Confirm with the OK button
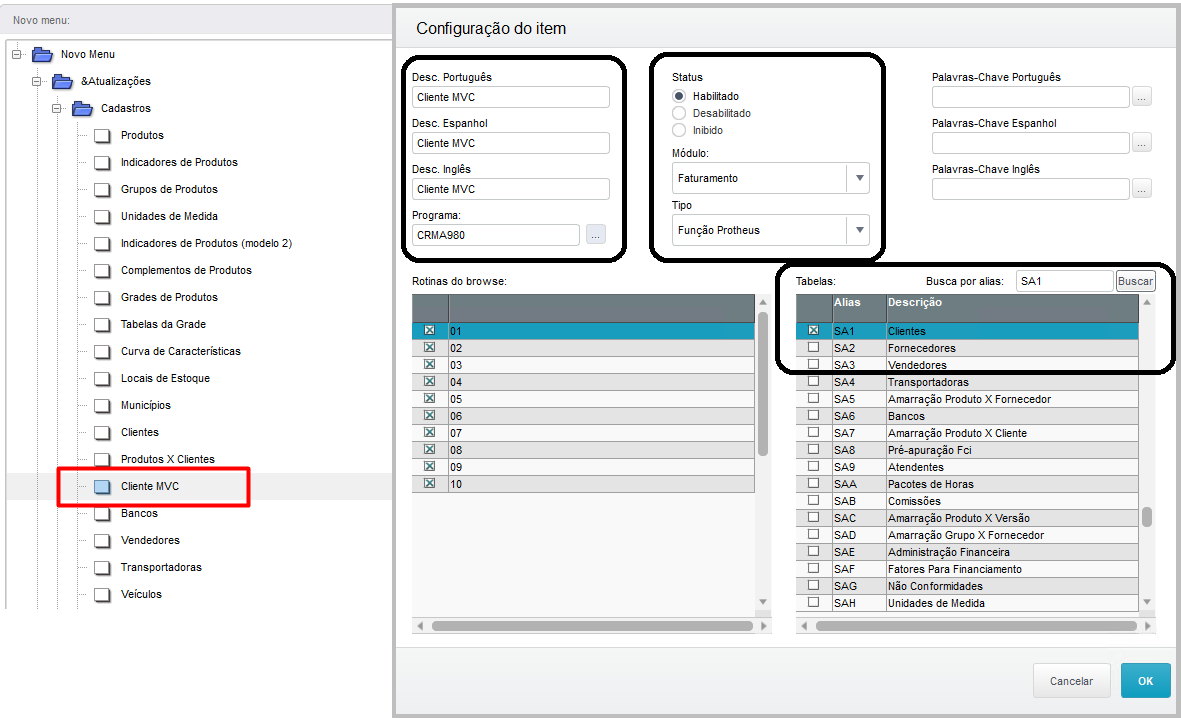Image resolution: width=1181 pixels, height=718 pixels. tap(1146, 681)
